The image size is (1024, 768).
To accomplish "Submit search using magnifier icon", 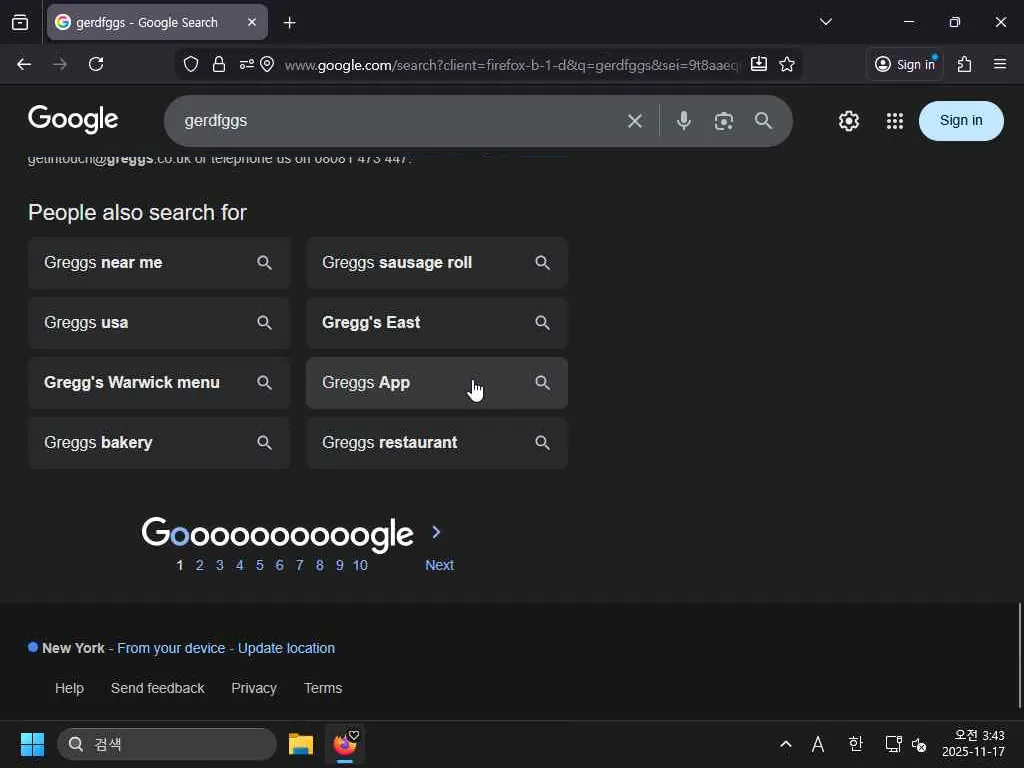I will (x=763, y=121).
